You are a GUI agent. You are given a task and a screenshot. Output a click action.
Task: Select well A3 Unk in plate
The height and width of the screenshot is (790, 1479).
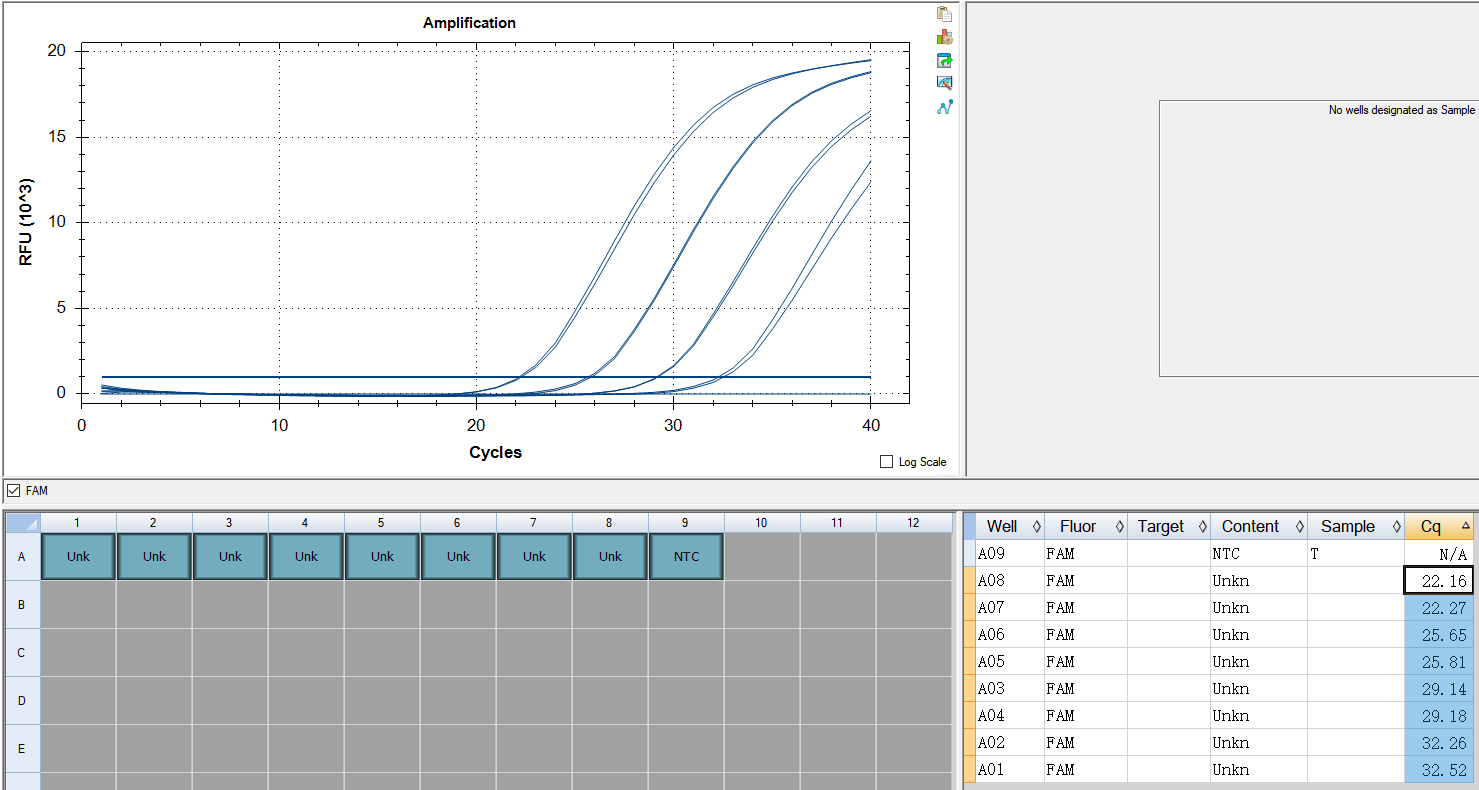click(230, 557)
